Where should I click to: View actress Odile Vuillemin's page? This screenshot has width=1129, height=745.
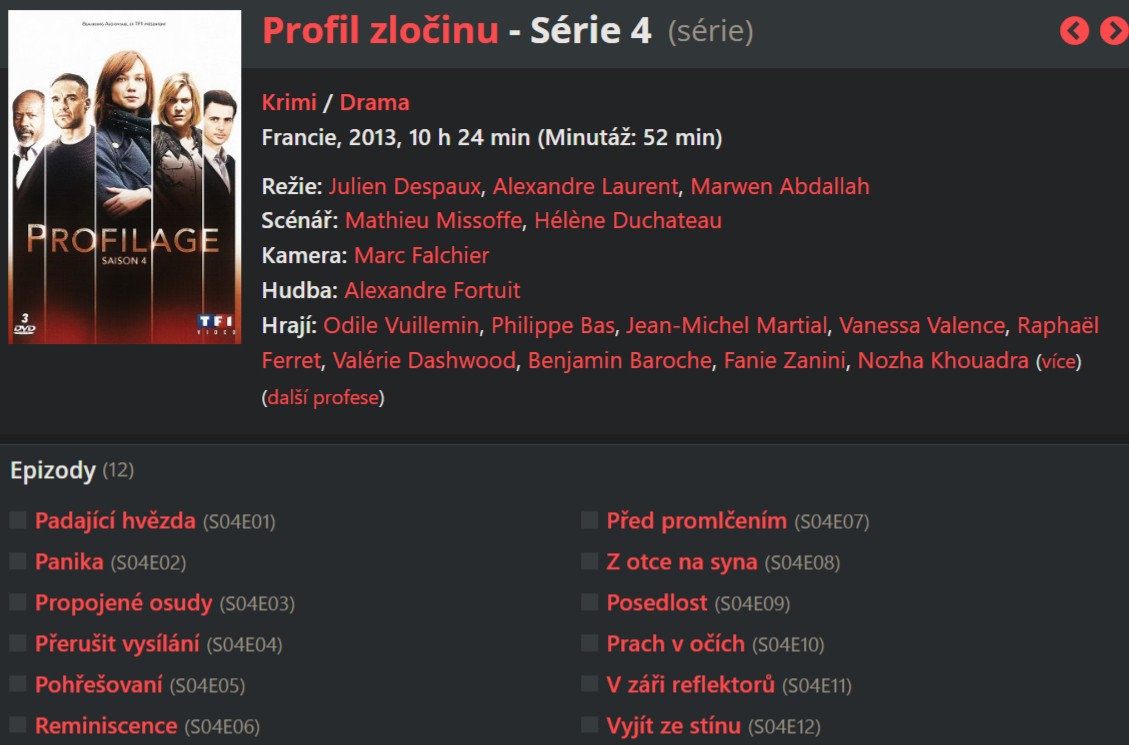pyautogui.click(x=401, y=325)
